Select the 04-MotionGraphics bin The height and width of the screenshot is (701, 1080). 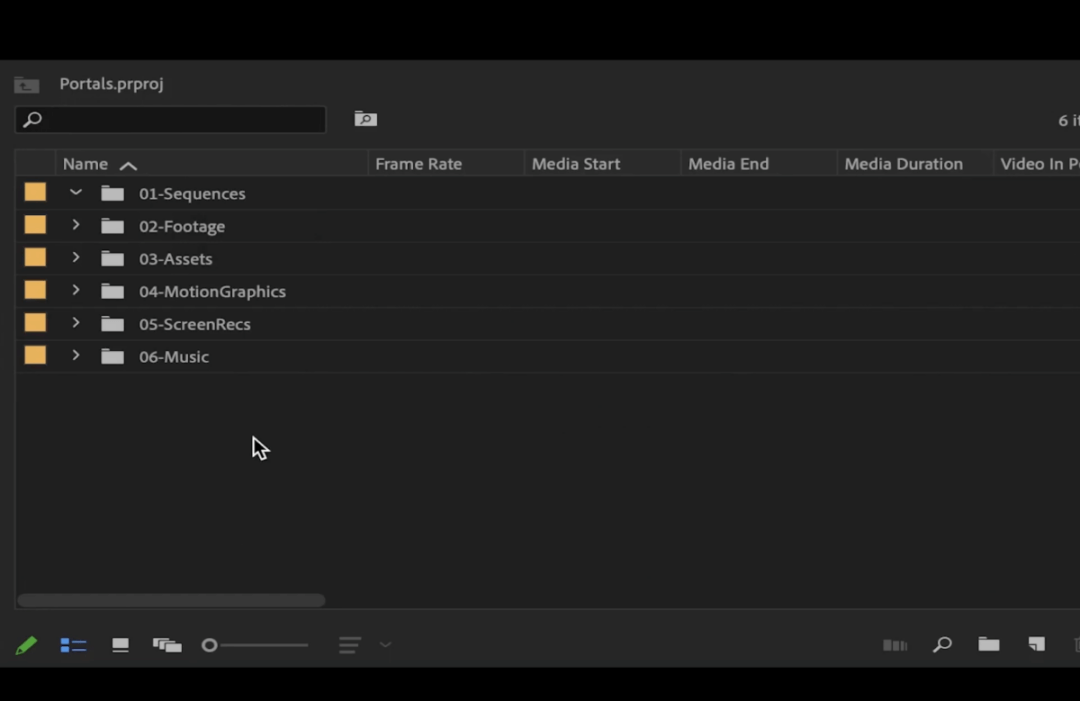212,291
